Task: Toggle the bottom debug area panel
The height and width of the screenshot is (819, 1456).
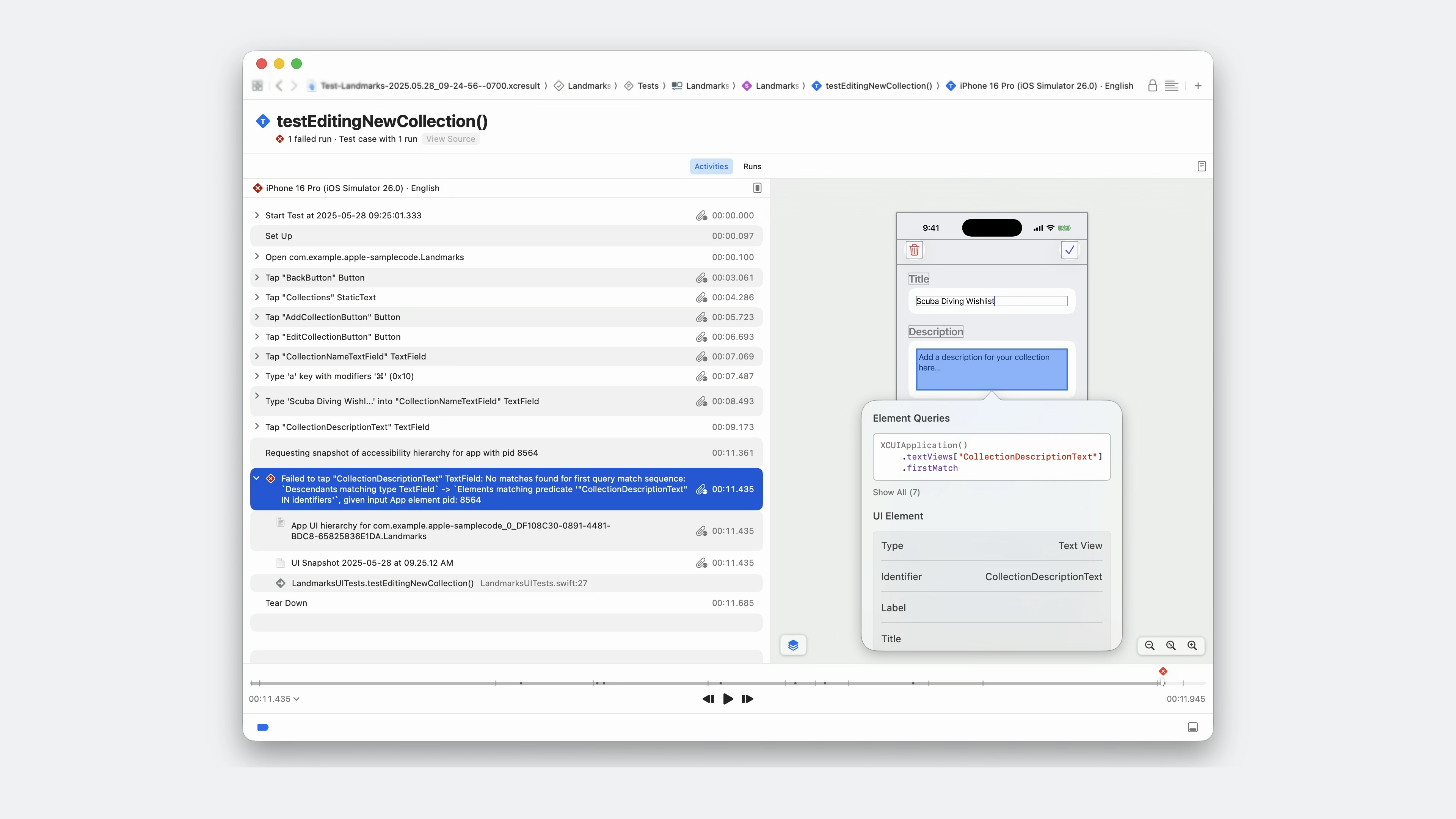Action: point(1192,728)
